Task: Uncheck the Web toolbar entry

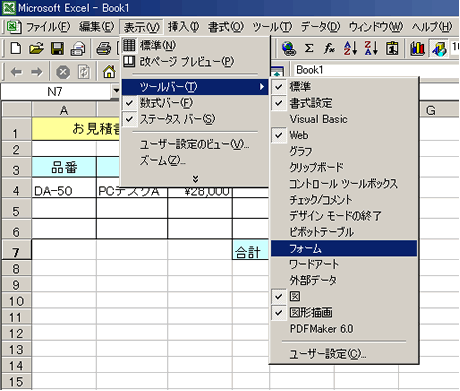Action: (344, 135)
